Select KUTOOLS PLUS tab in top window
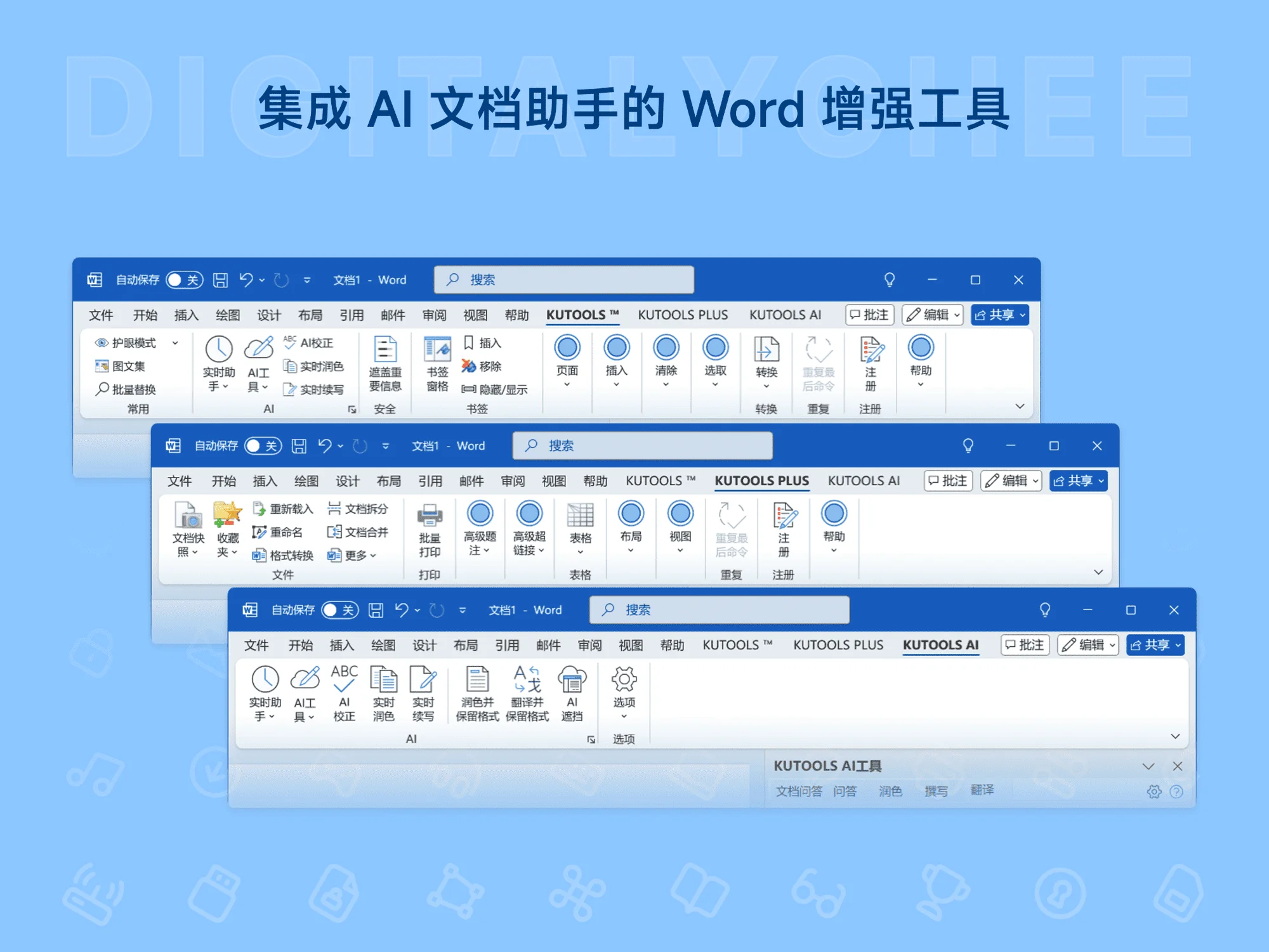 [x=683, y=315]
